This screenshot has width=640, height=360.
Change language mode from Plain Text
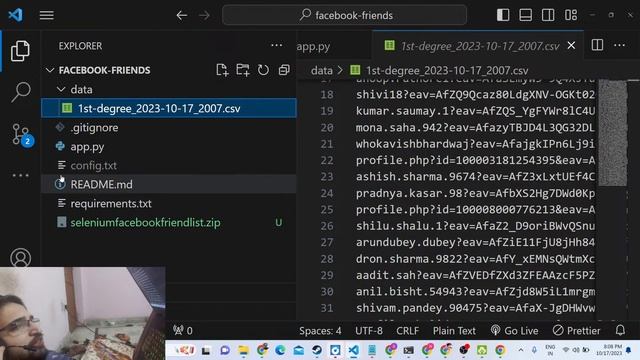[x=454, y=331]
